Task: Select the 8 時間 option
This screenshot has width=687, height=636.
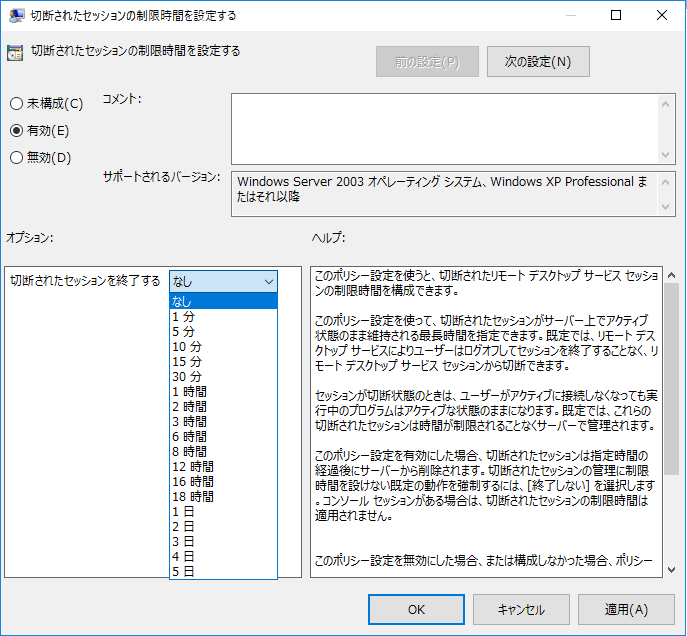Action: 223,451
